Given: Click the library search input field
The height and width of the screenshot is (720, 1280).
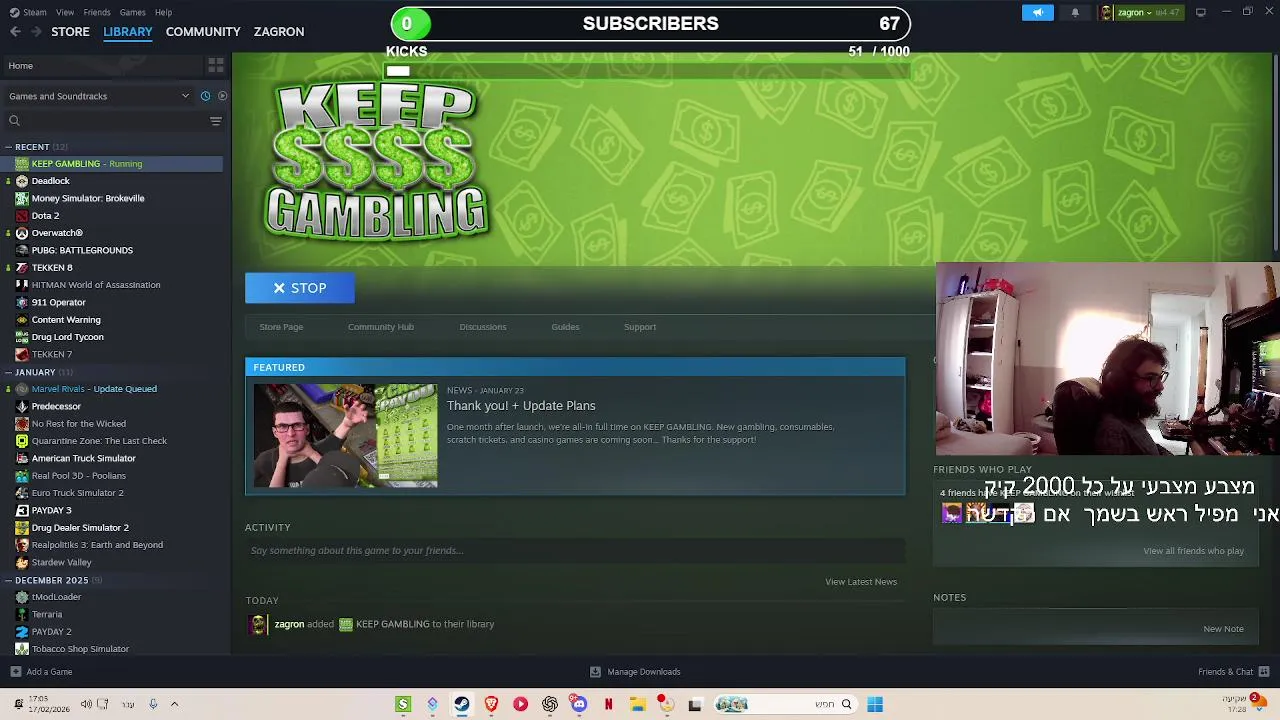Looking at the screenshot, I should click(113, 121).
